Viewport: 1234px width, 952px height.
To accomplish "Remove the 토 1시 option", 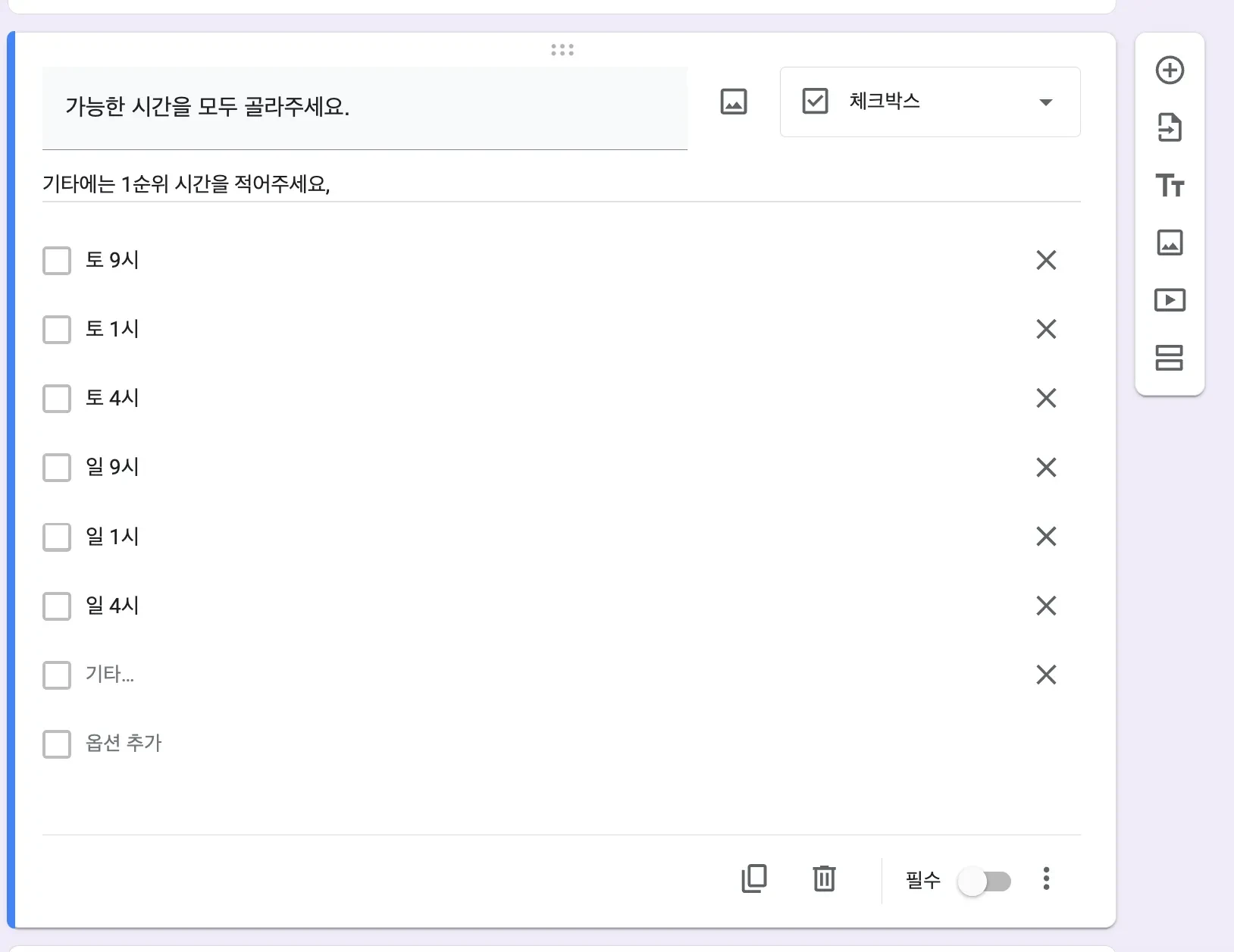I will (1046, 330).
